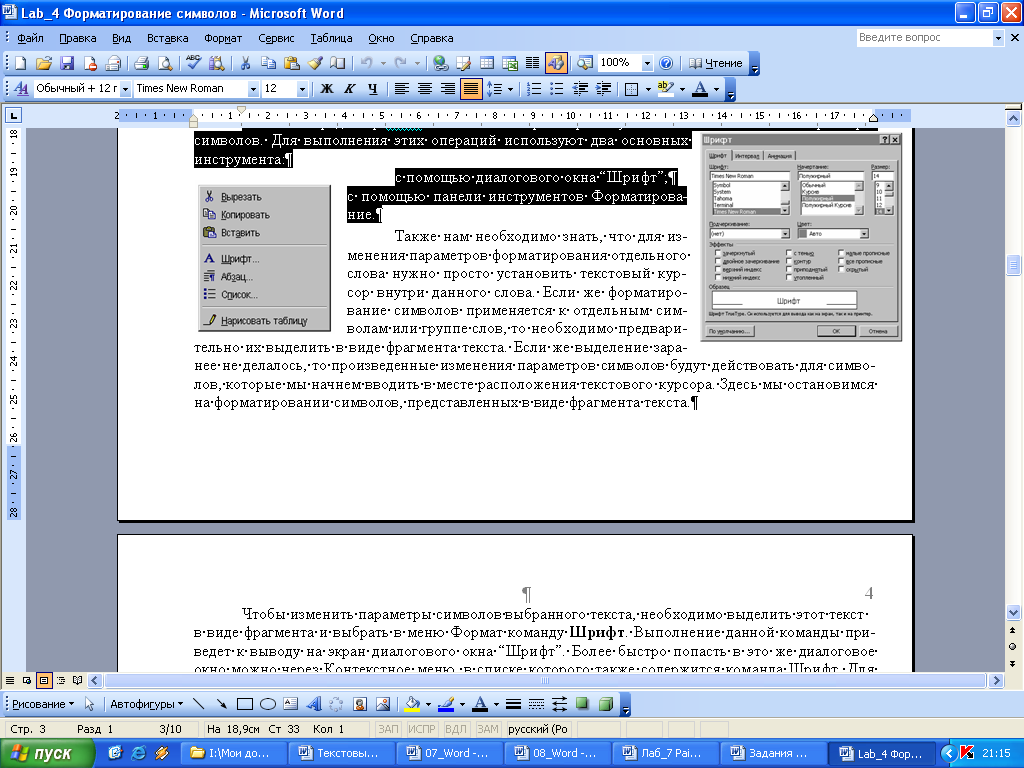This screenshot has height=768, width=1024.
Task: Open the пуск Start menu
Action: tap(47, 753)
